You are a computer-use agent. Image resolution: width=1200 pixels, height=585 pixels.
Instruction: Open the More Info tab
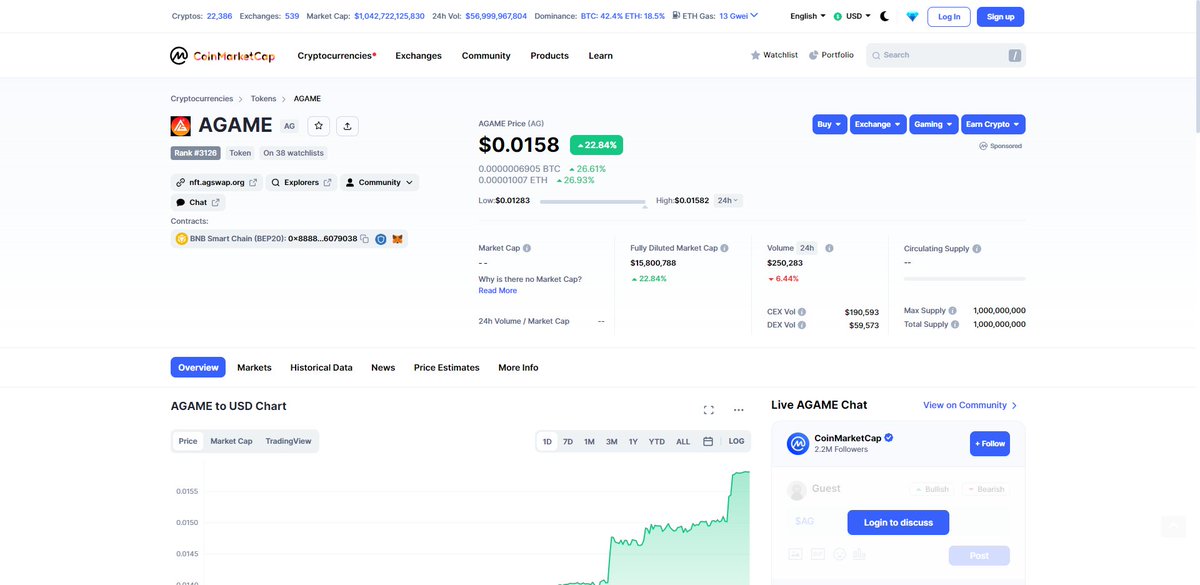pos(518,367)
